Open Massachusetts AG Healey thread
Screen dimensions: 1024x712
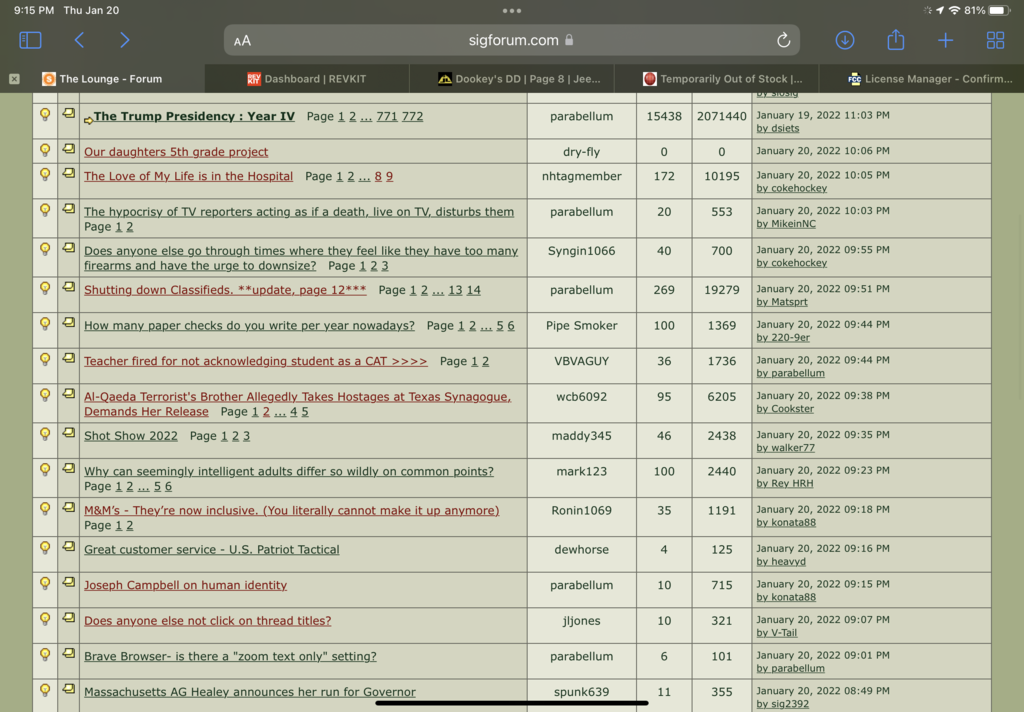coord(249,692)
